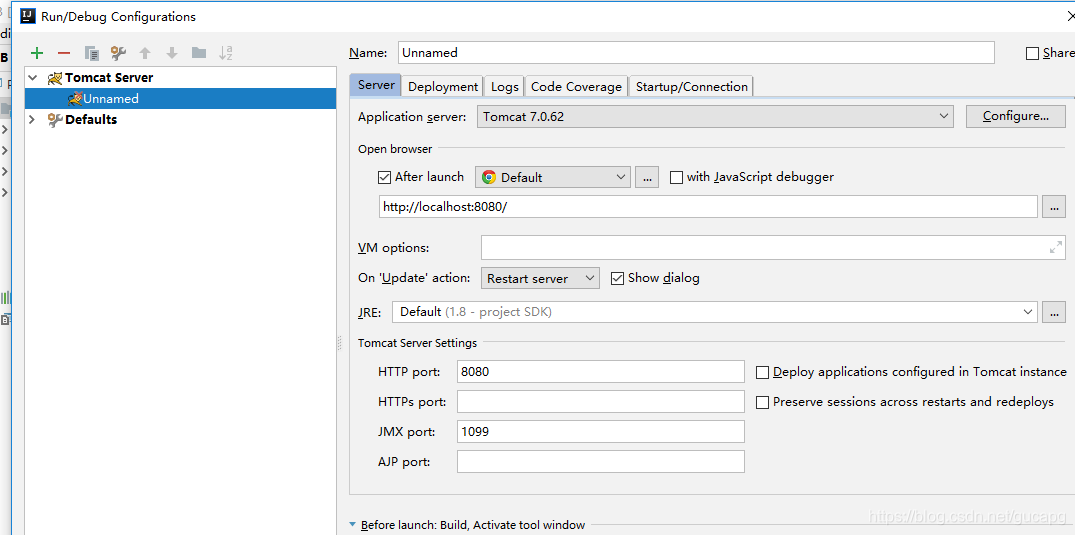This screenshot has height=535, width=1075.
Task: Open the browser selection dropdown
Action: (x=553, y=177)
